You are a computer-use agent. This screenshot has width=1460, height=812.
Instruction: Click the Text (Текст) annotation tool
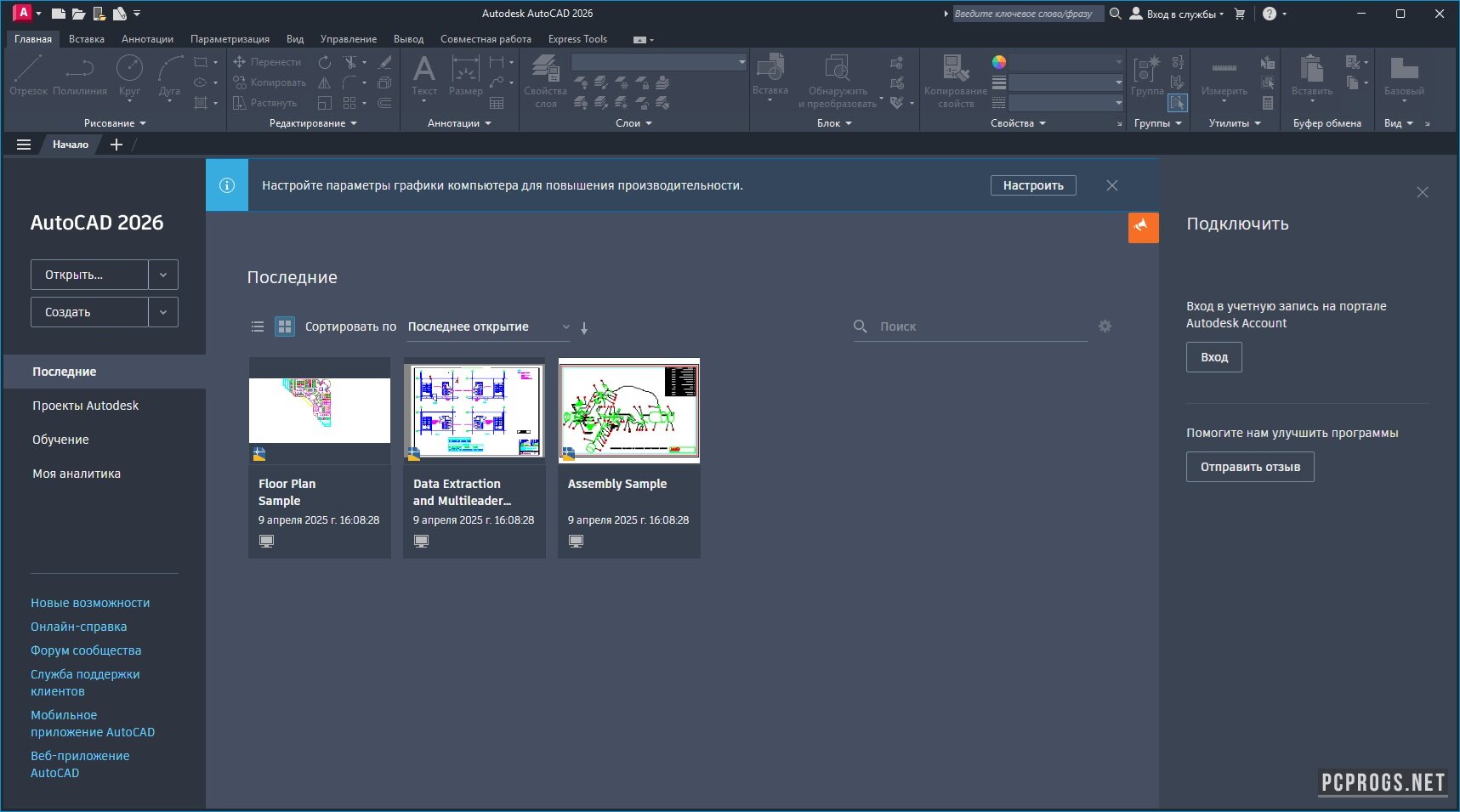coord(423,71)
